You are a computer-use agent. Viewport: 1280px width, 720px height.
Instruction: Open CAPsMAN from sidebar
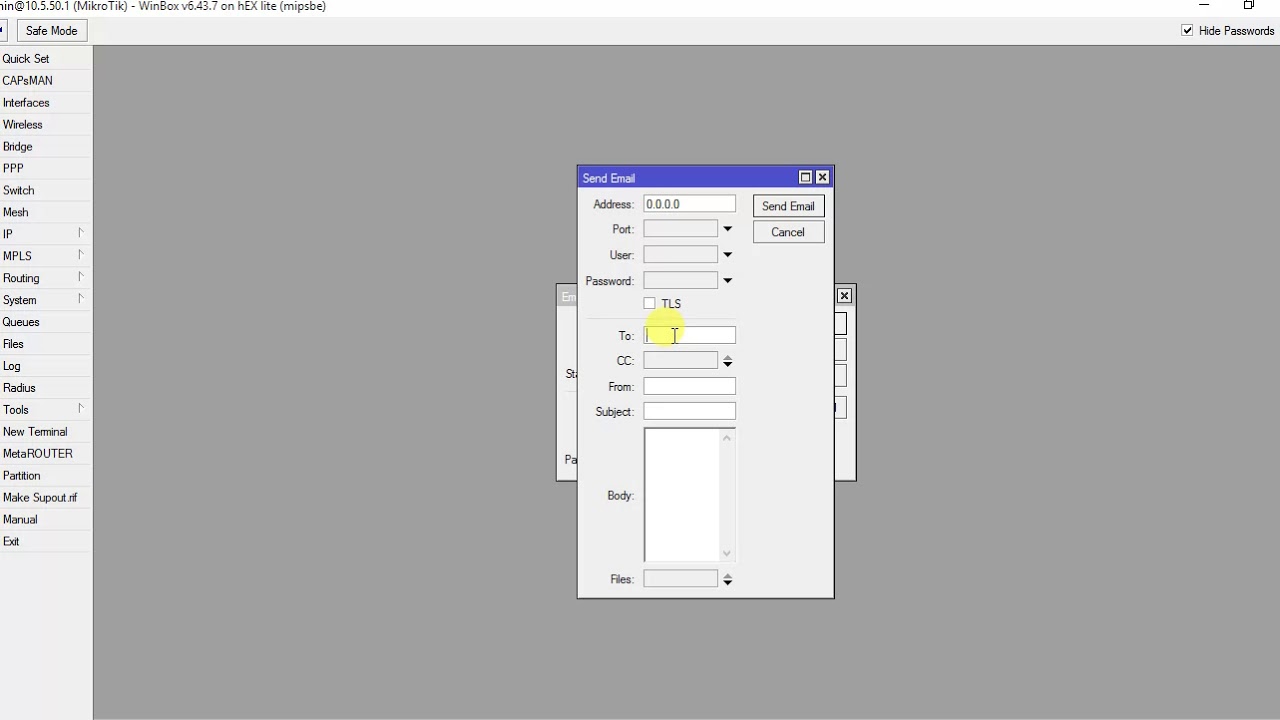click(x=28, y=81)
